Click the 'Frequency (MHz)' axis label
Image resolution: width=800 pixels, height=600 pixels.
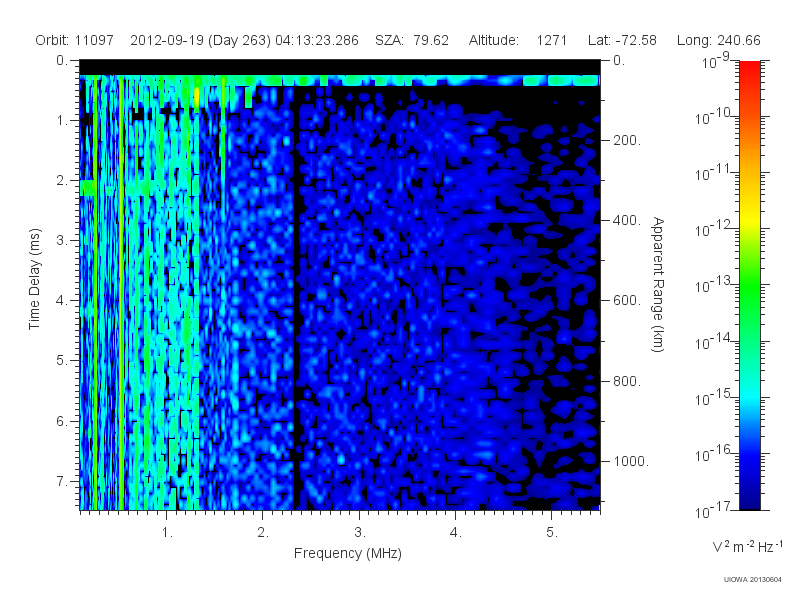click(x=347, y=554)
